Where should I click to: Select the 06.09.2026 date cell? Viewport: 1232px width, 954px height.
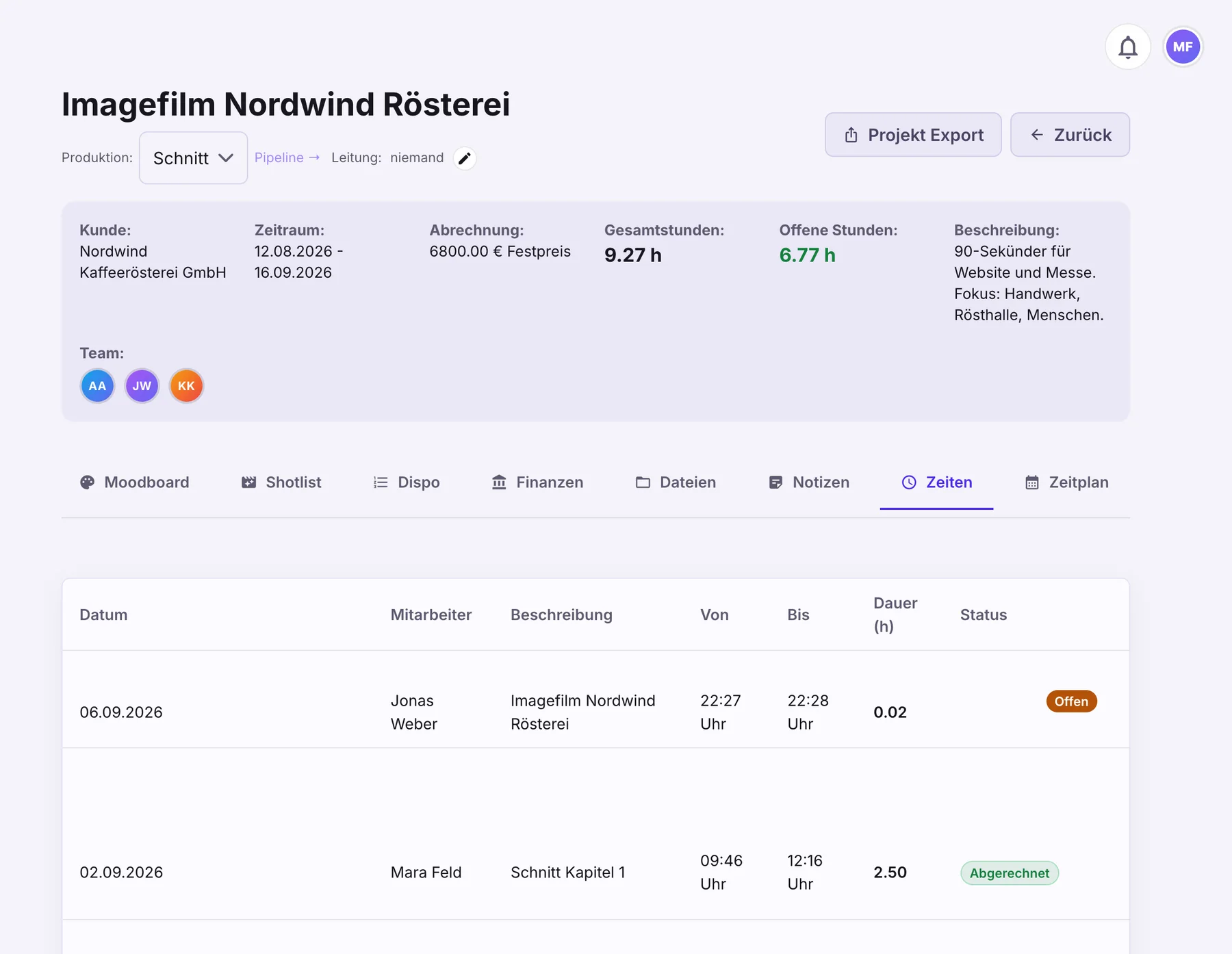click(x=121, y=712)
